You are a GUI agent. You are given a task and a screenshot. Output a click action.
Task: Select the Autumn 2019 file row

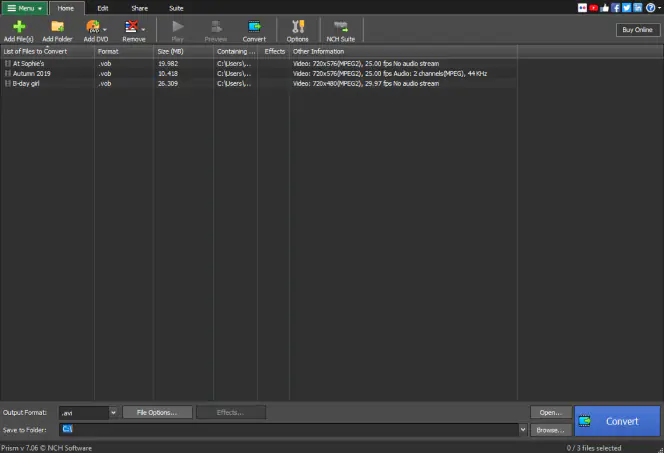tap(259, 73)
